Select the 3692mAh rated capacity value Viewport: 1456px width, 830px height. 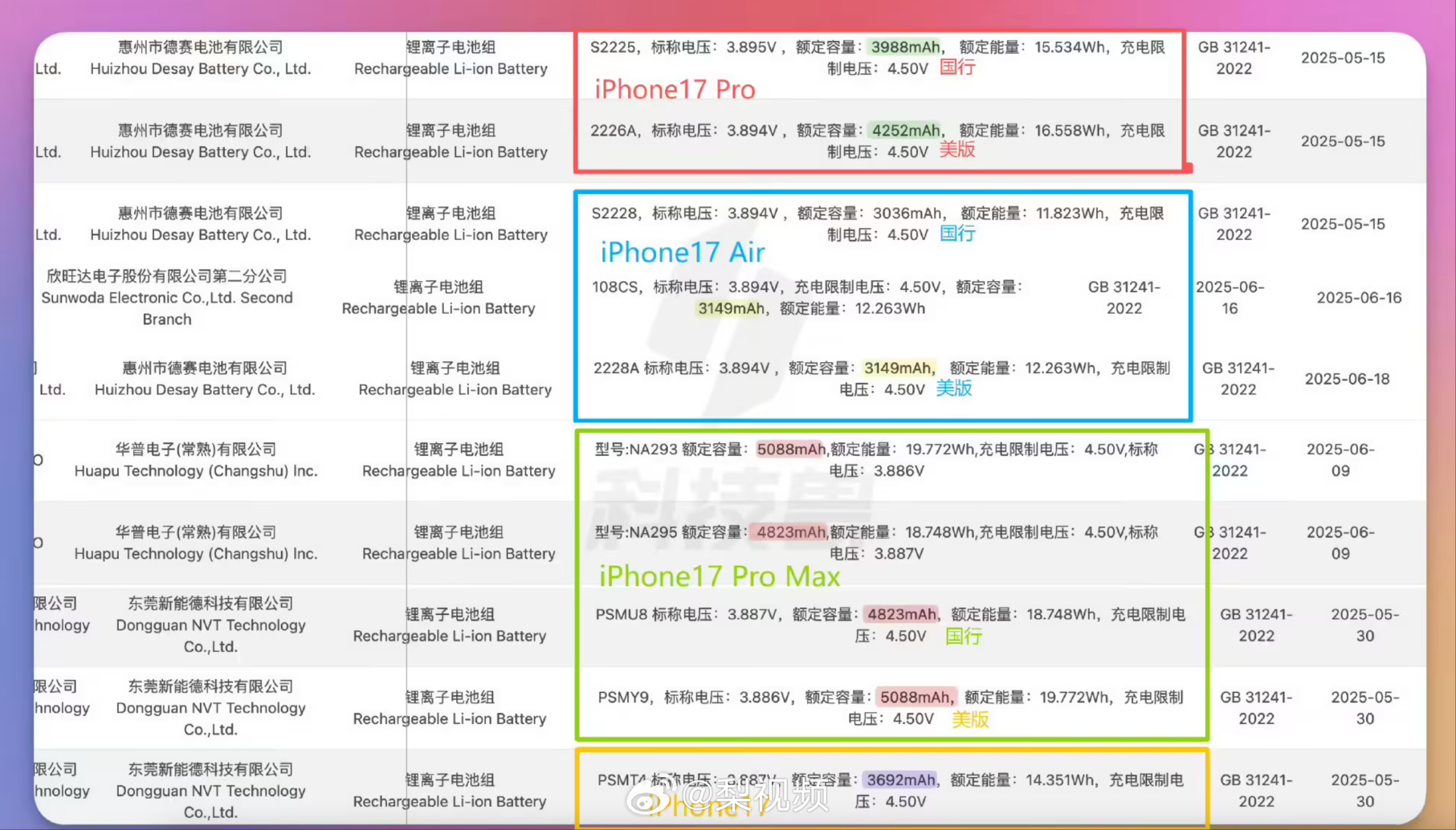coord(901,780)
